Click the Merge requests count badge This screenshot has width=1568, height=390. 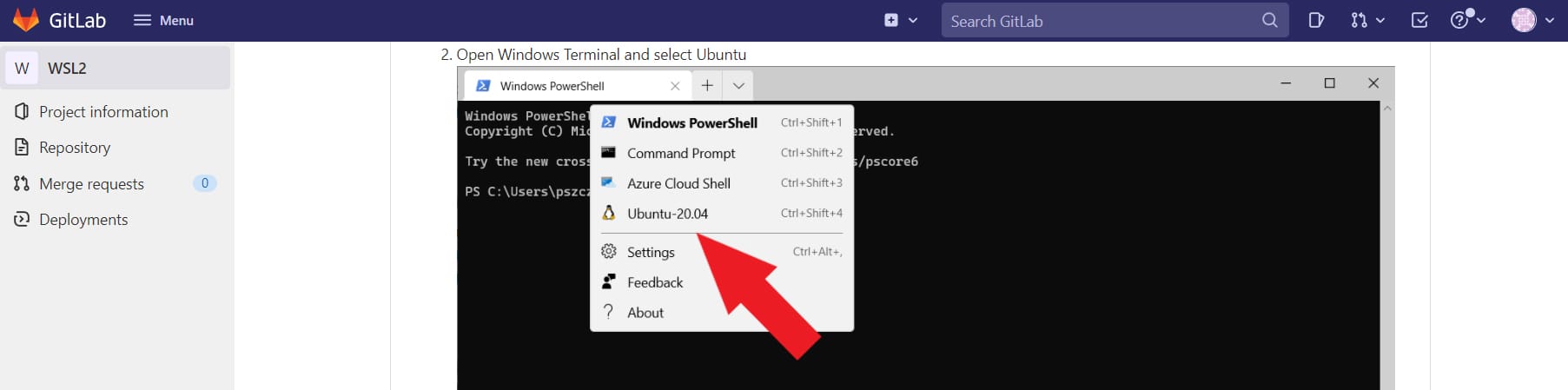click(x=205, y=183)
